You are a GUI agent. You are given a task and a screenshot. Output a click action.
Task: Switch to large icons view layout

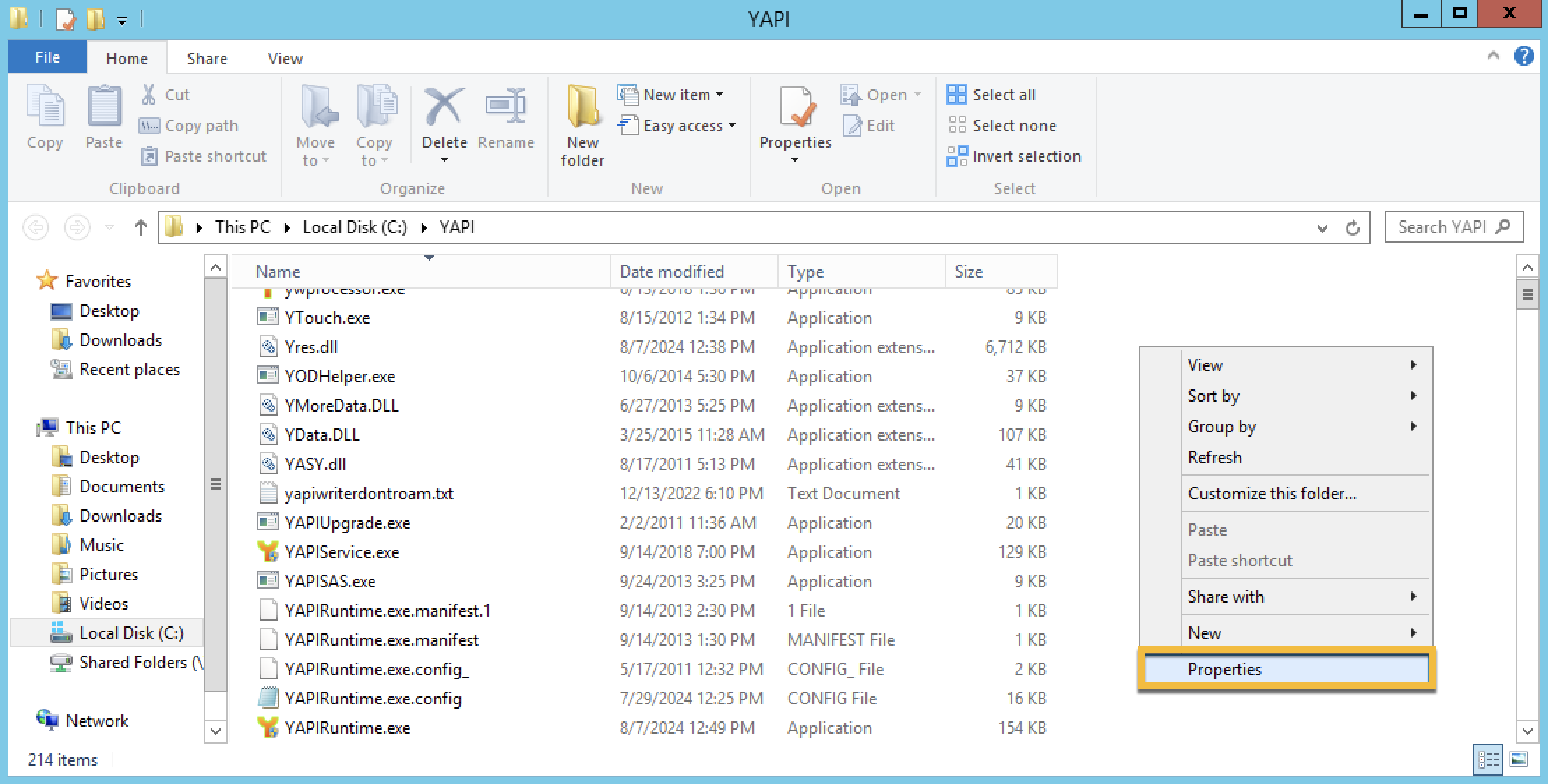[x=1519, y=760]
